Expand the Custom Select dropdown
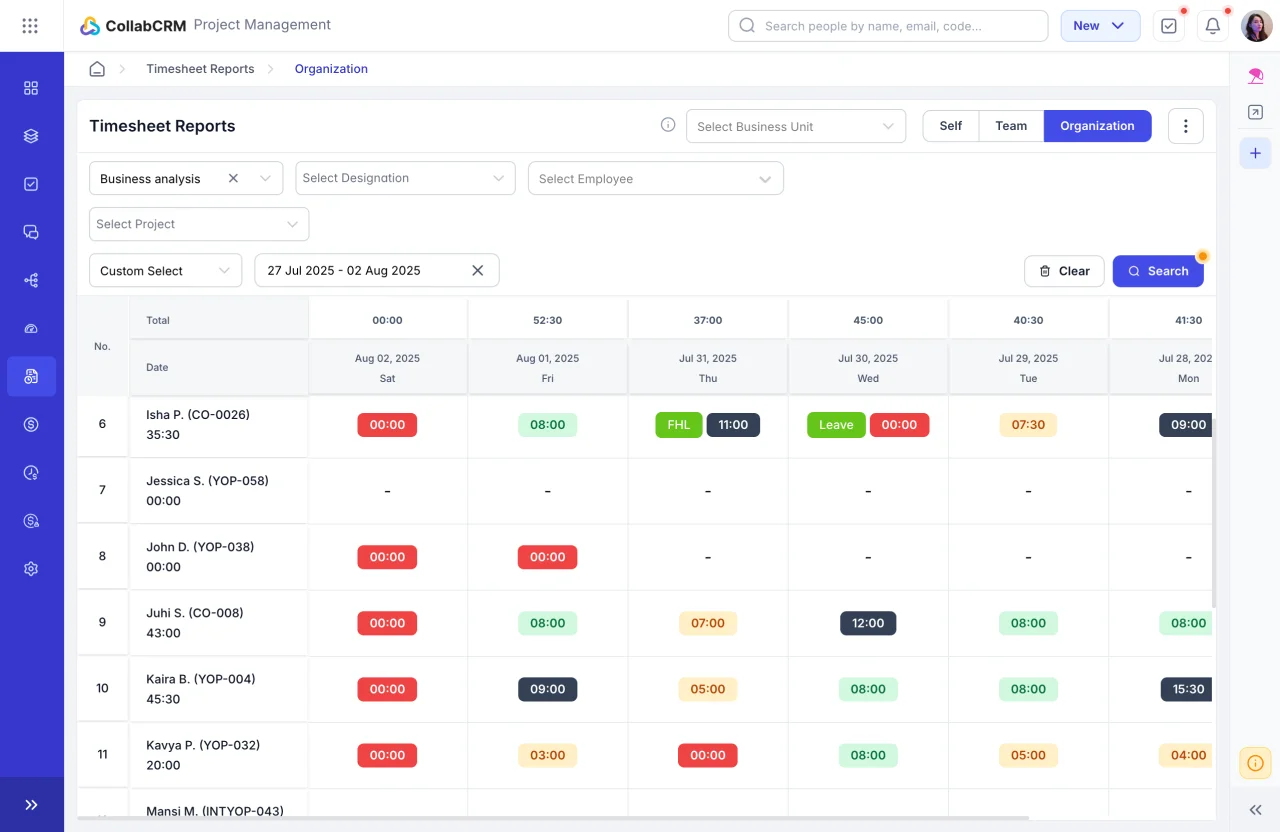Viewport: 1280px width, 832px height. click(x=166, y=271)
